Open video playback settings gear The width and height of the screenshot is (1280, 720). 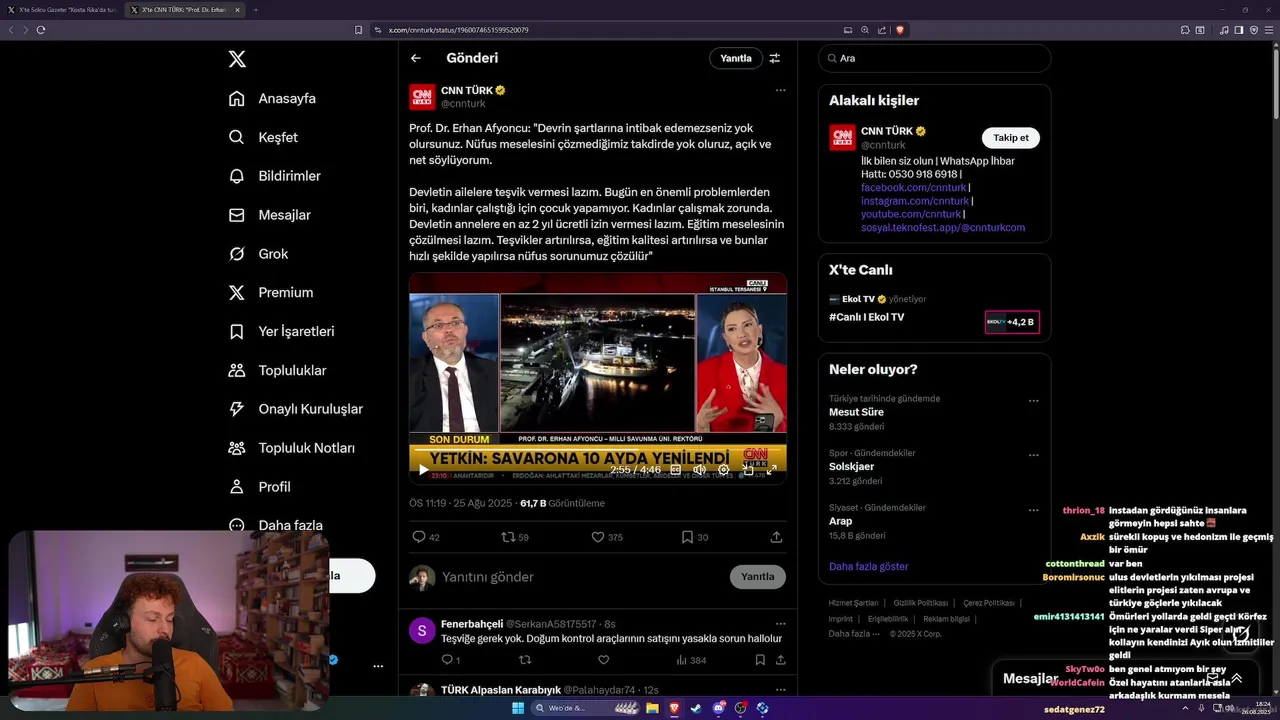(724, 470)
